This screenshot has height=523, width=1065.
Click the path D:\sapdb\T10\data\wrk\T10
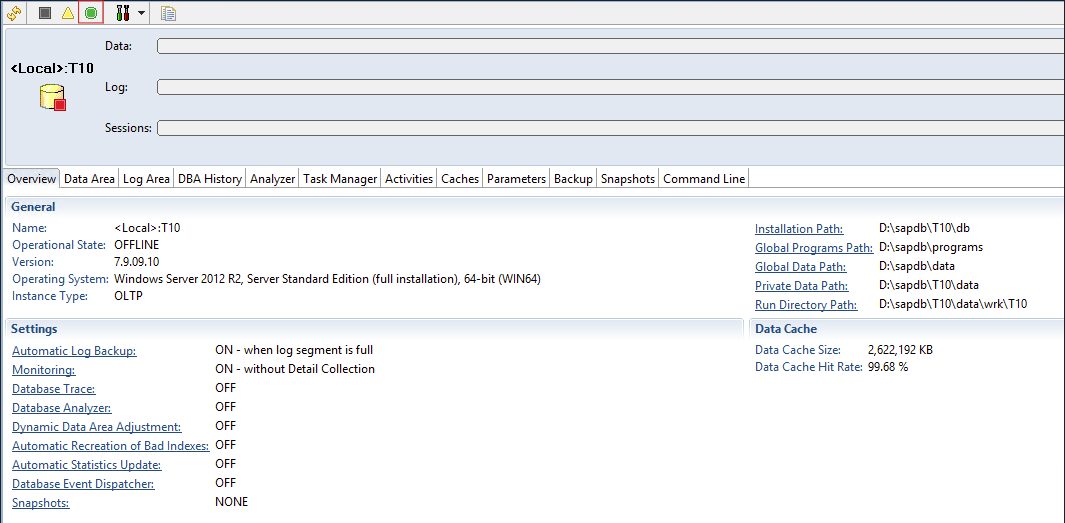coord(953,304)
